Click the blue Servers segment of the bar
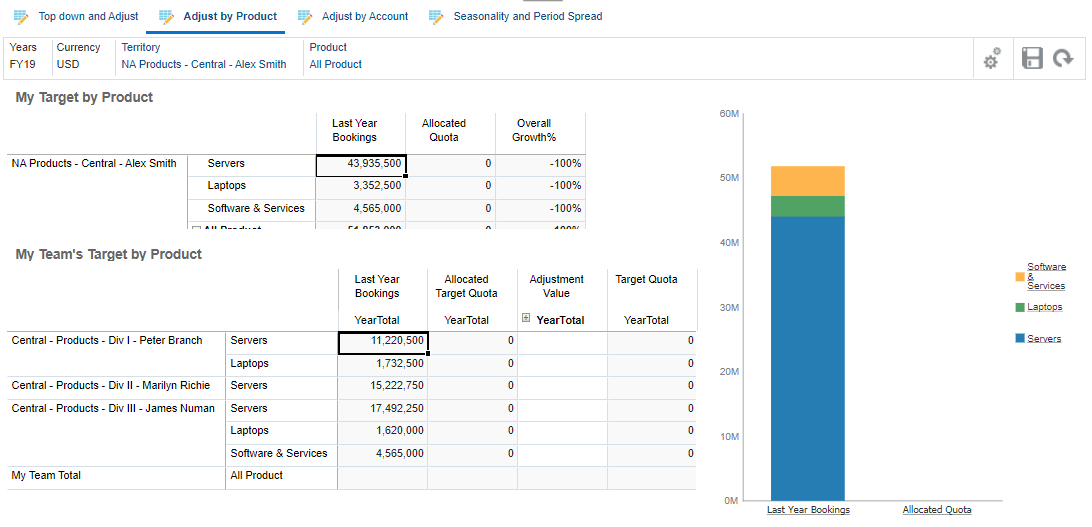1092x527 pixels. (x=808, y=358)
